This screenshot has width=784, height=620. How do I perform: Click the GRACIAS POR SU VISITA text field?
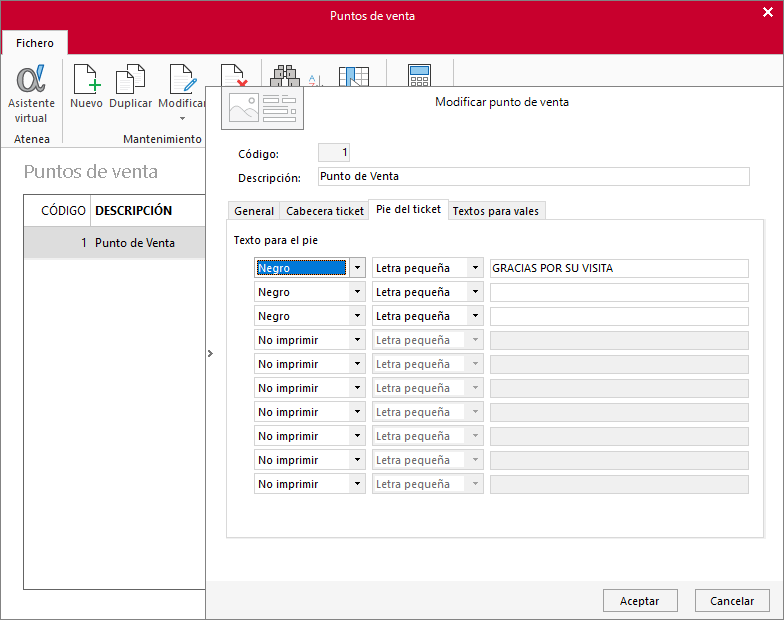[619, 268]
